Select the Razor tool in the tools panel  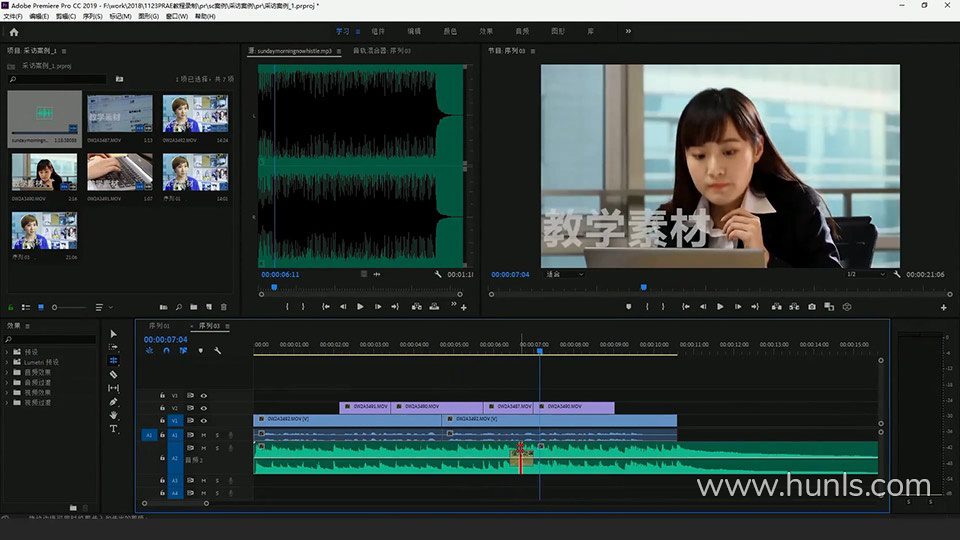pyautogui.click(x=113, y=374)
